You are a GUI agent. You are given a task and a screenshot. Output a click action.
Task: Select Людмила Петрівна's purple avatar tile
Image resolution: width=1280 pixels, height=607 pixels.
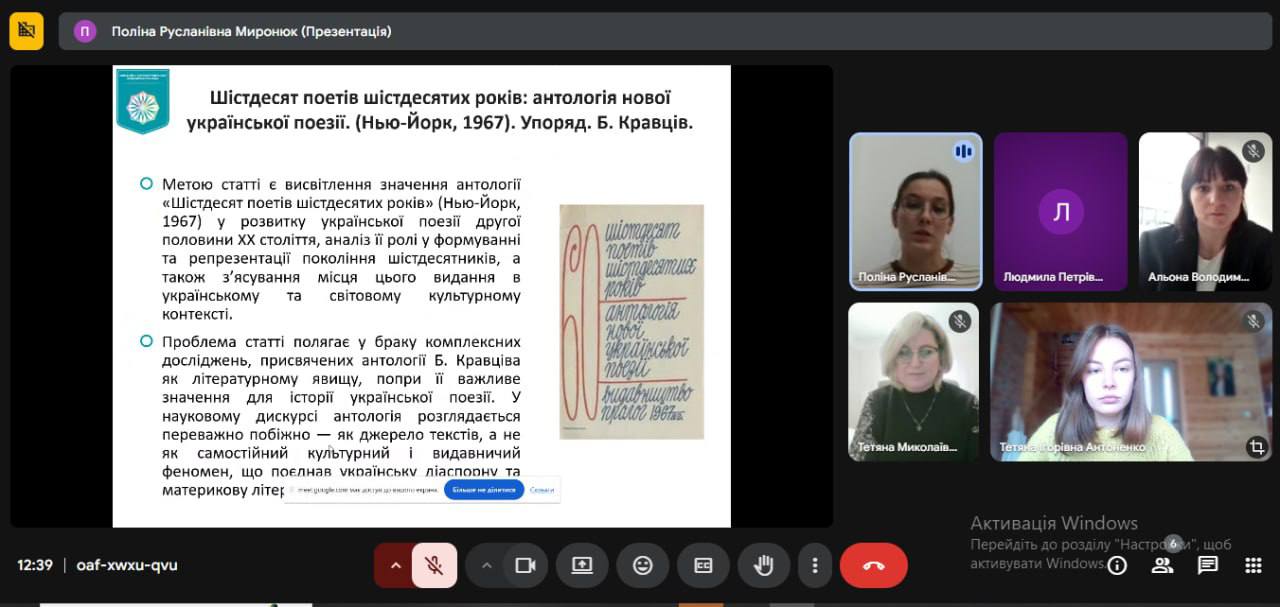[x=1060, y=211]
